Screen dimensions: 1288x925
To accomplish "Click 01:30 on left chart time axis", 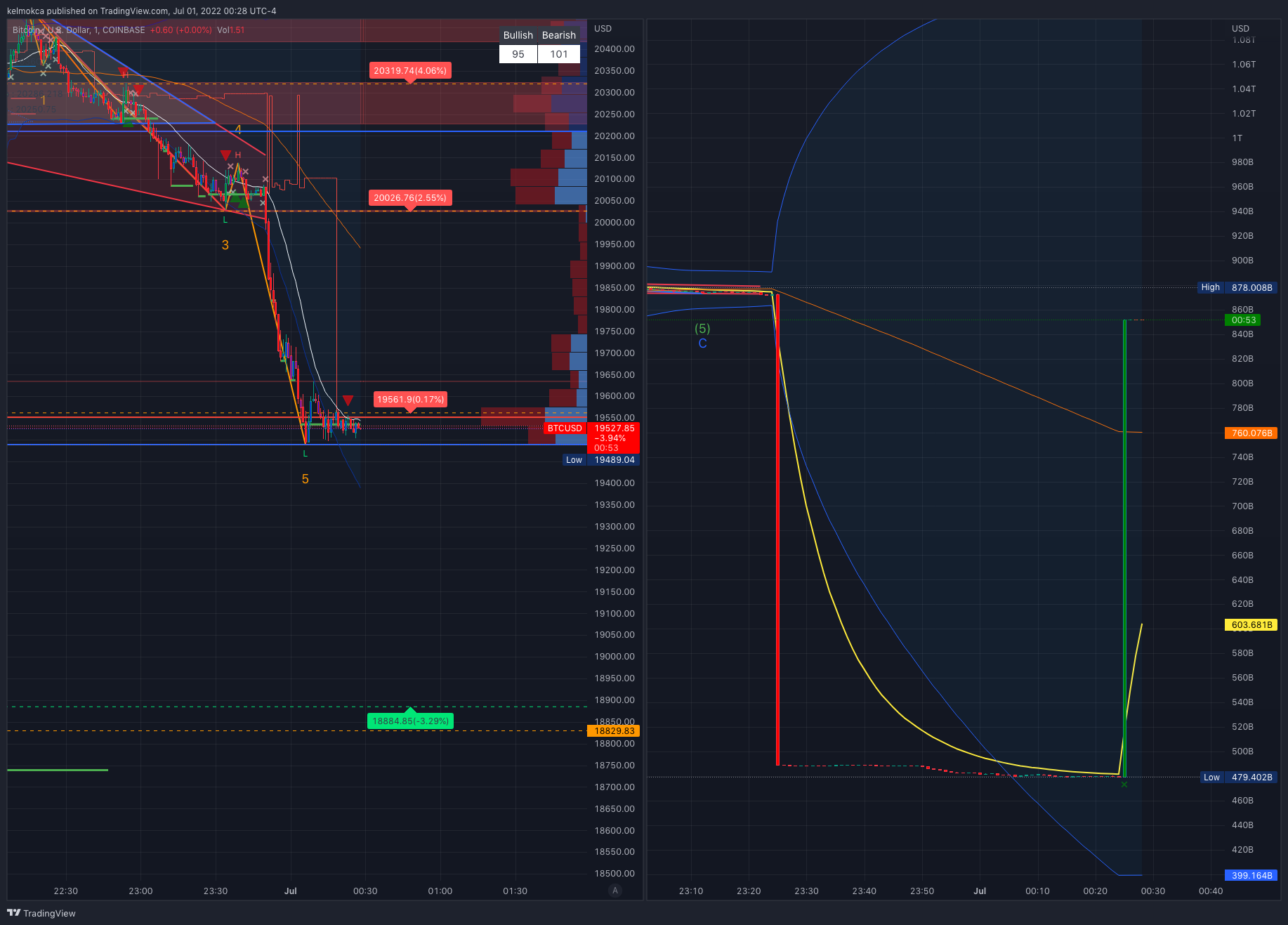I will point(515,891).
